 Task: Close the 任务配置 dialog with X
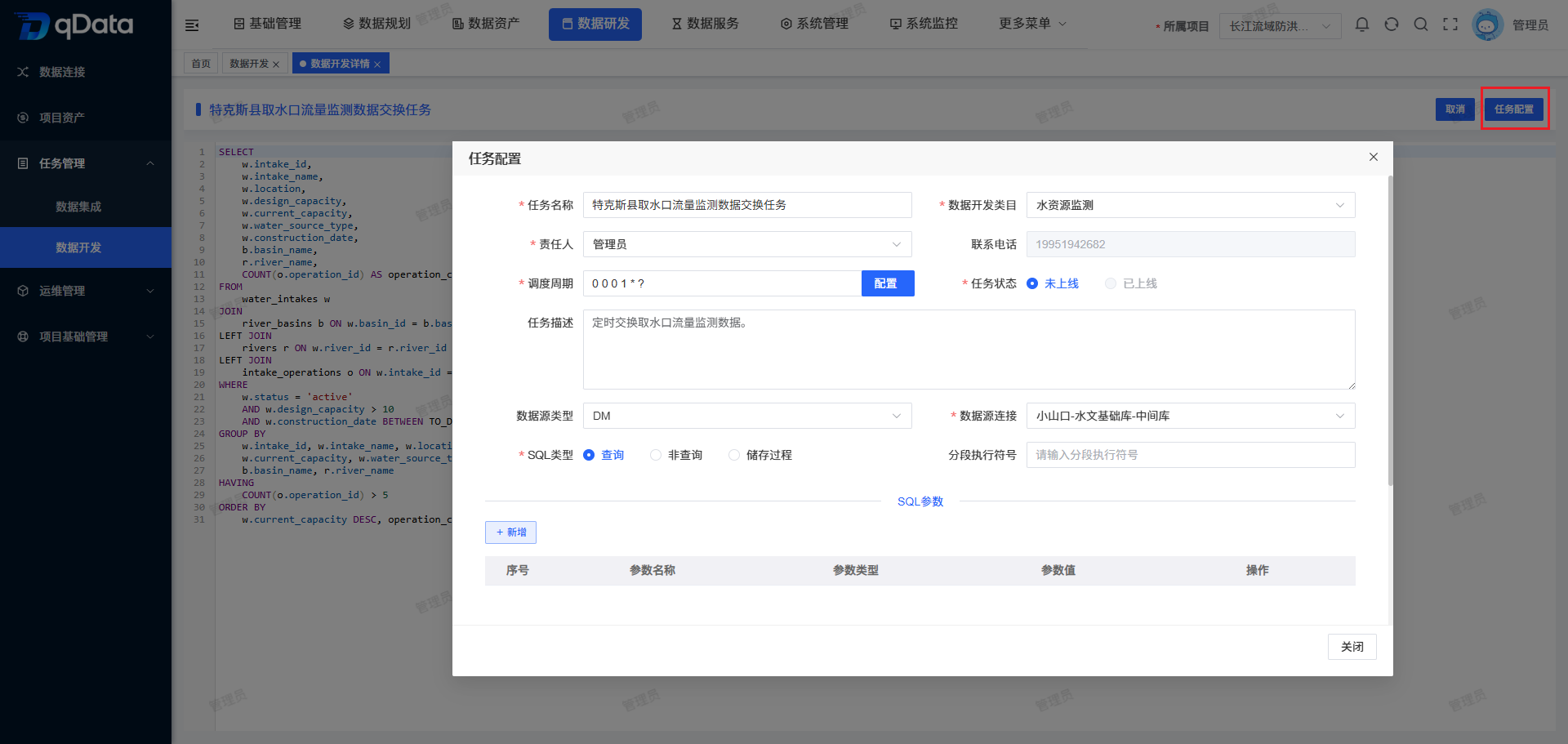click(1374, 157)
